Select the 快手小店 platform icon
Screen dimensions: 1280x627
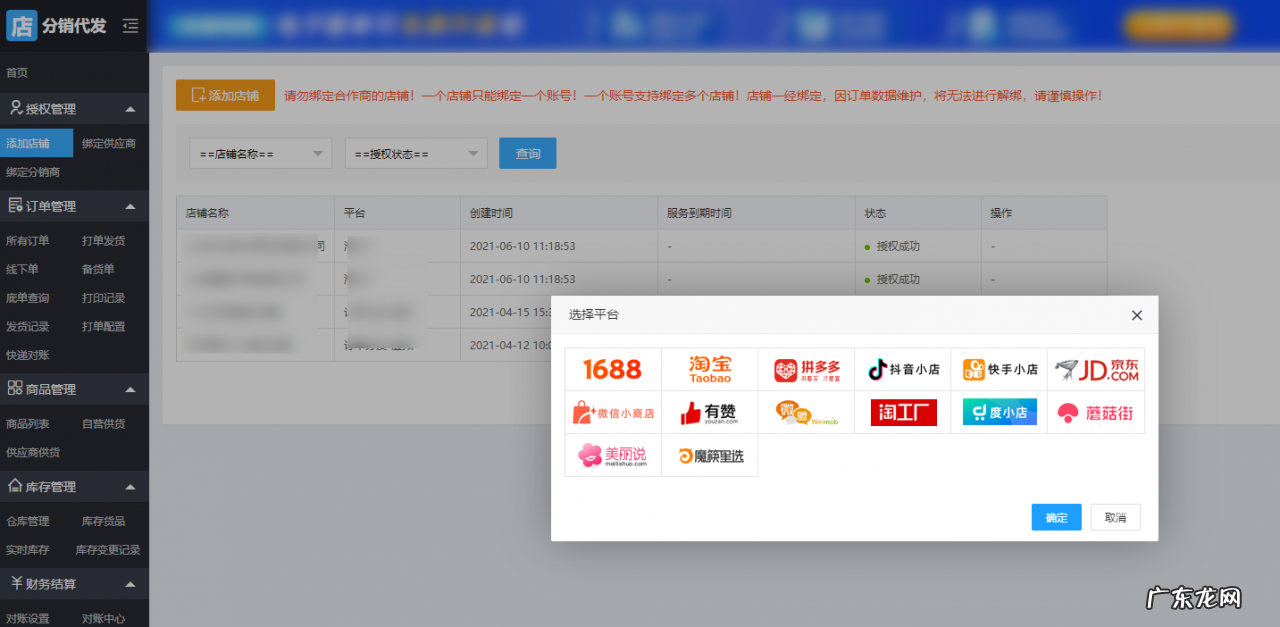click(999, 368)
